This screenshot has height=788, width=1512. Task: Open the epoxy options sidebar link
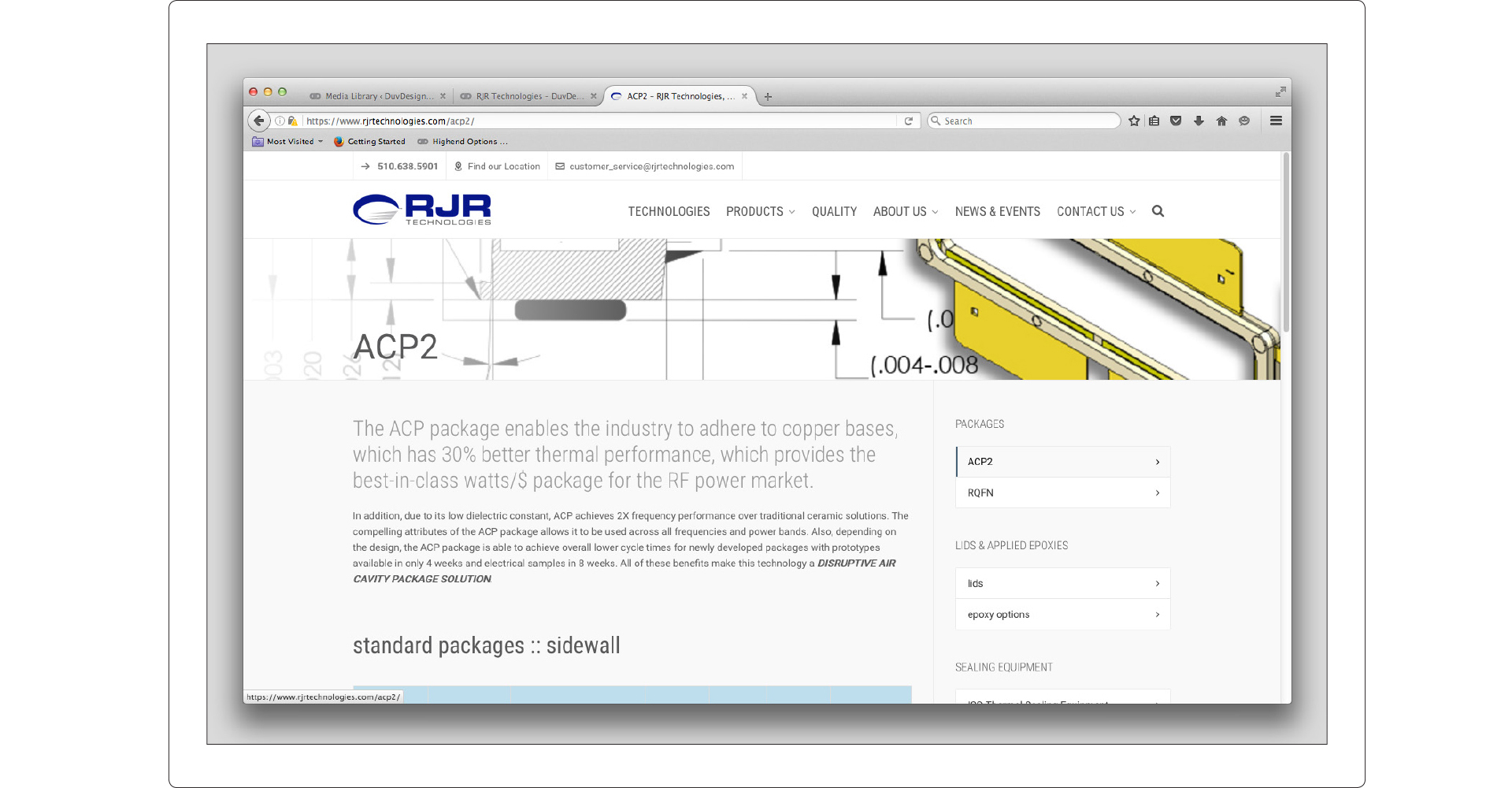[1063, 615]
